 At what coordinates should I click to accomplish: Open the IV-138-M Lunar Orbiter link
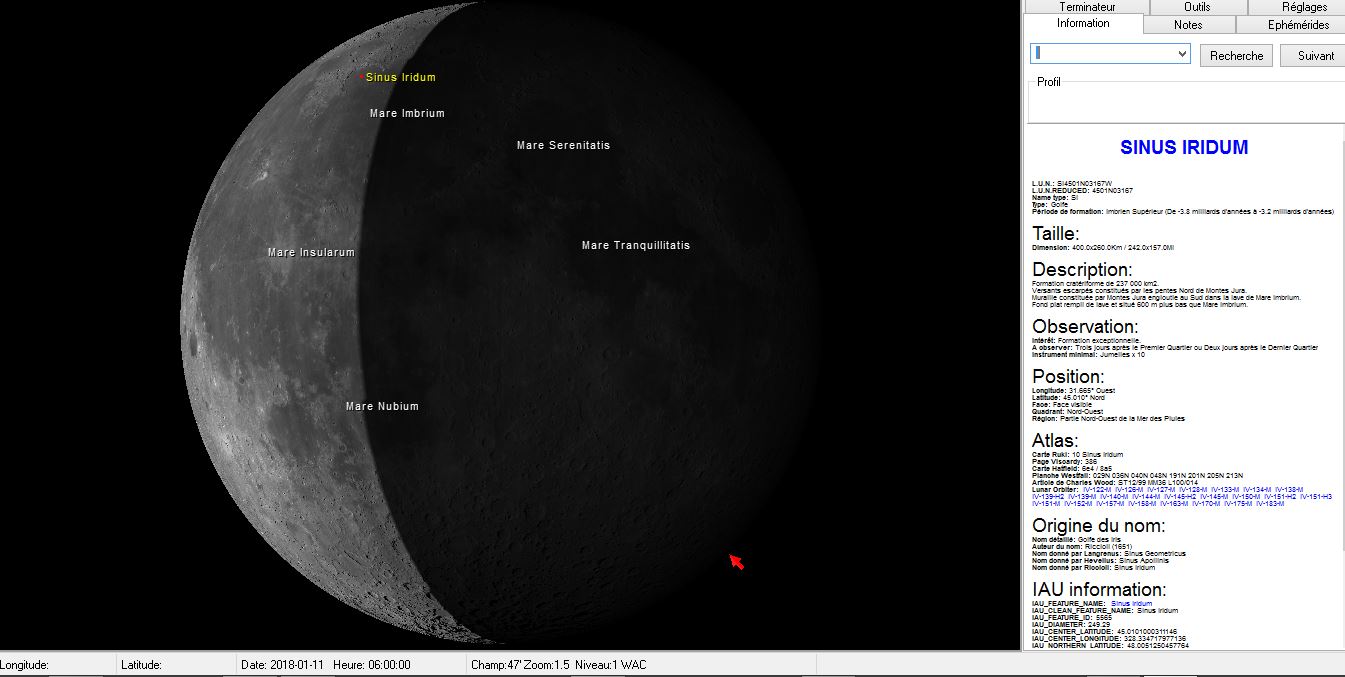click(x=1289, y=490)
